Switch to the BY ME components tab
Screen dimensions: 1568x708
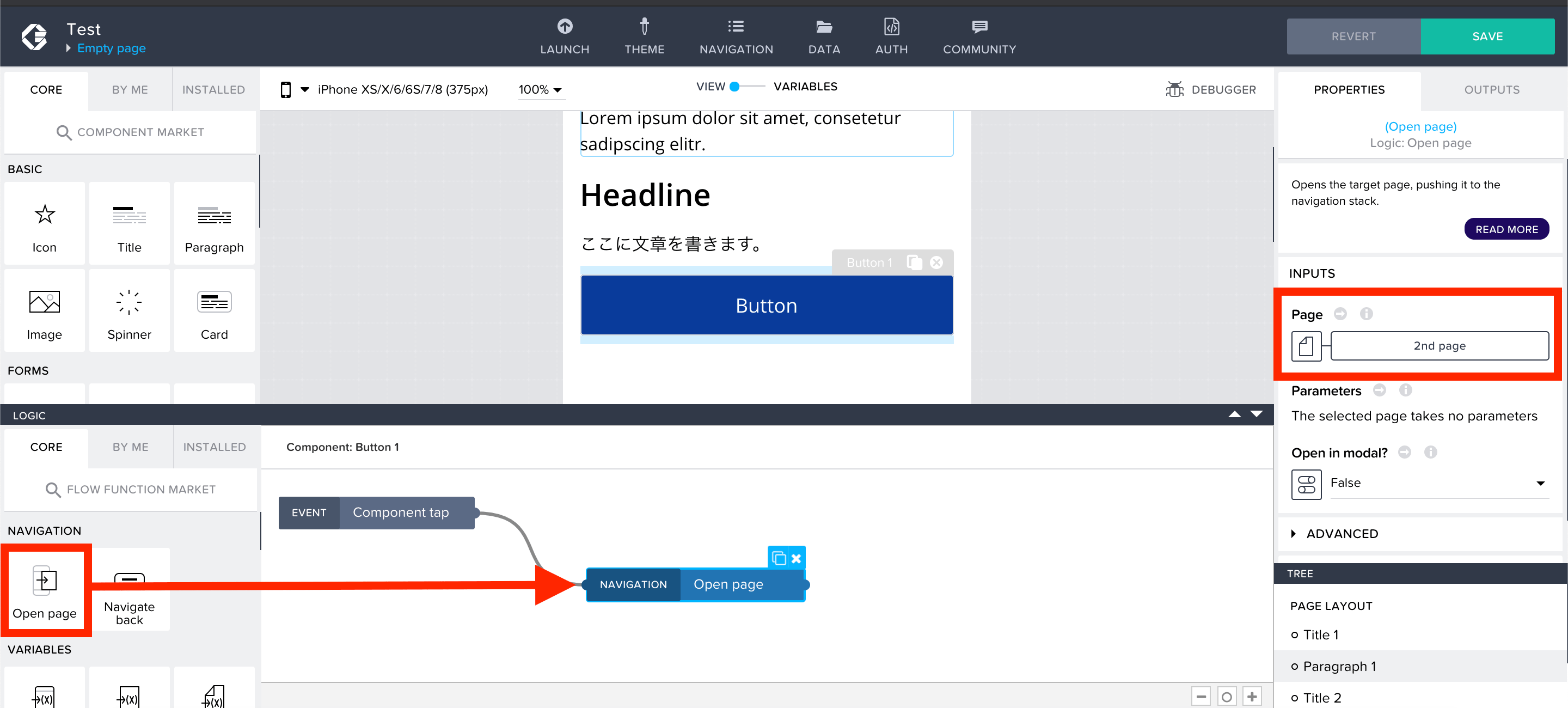pos(128,89)
